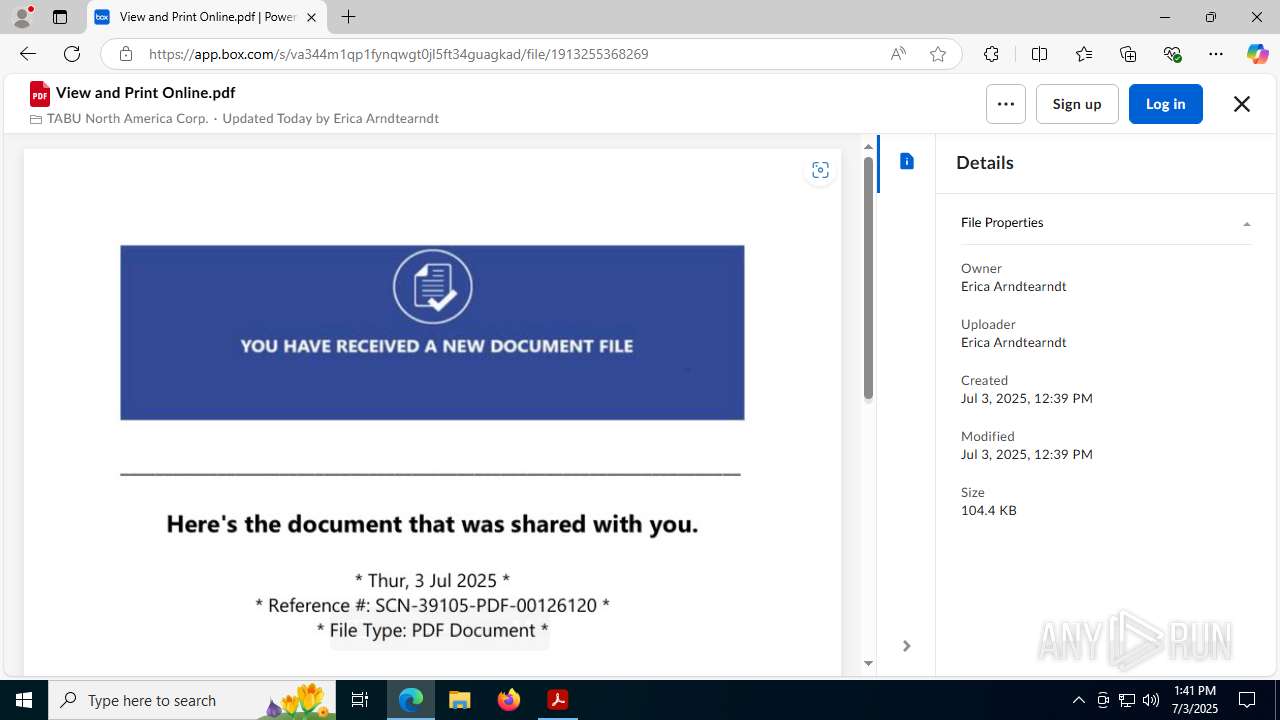Hide the details sidebar chevron
The width and height of the screenshot is (1280, 720).
906,646
